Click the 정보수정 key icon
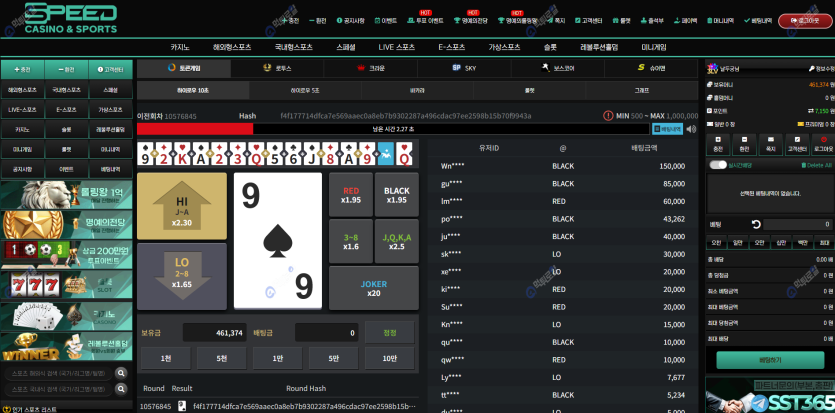835x413 pixels. tap(812, 69)
